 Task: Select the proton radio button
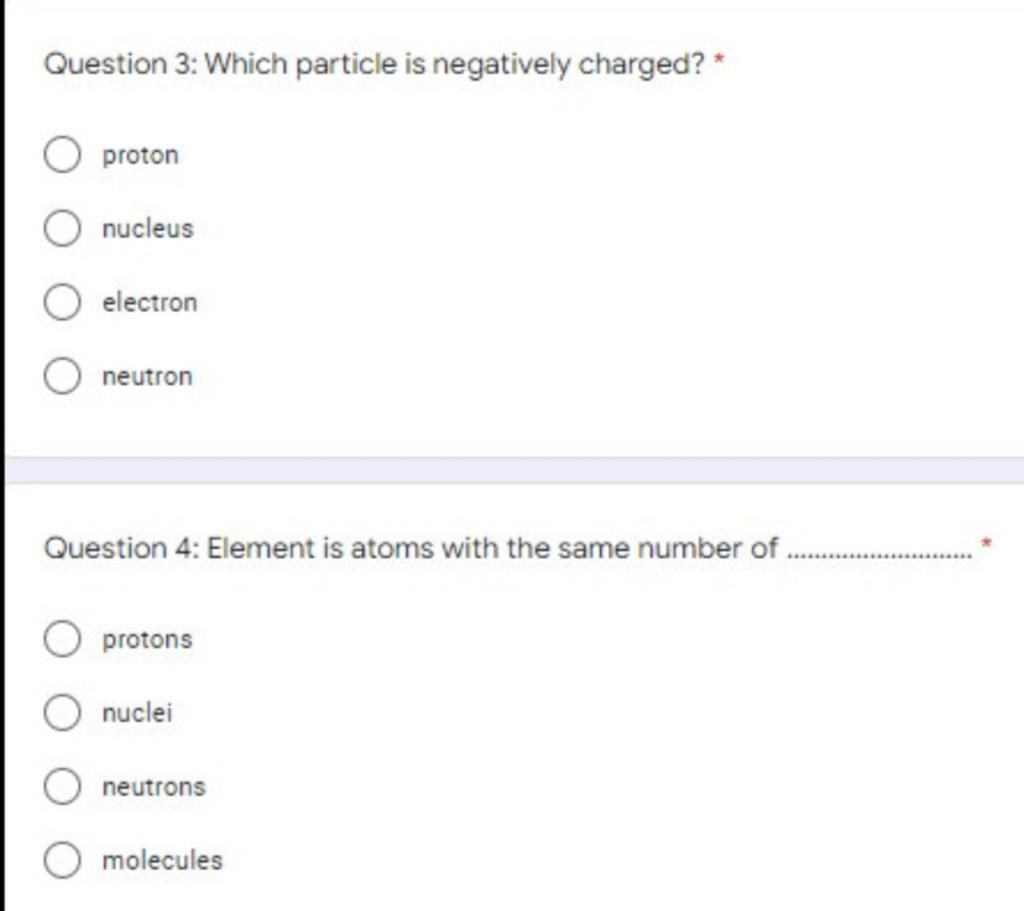point(62,155)
